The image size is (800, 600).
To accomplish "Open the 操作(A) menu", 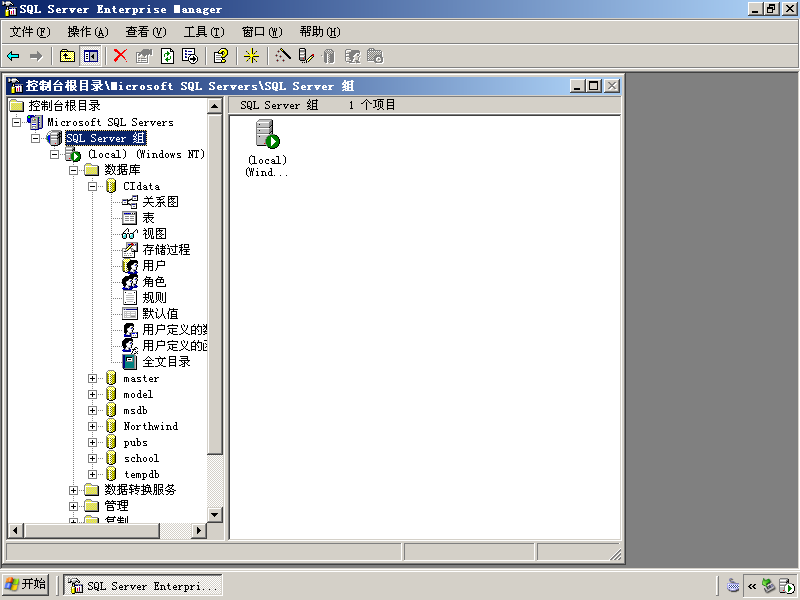I will 88,32.
